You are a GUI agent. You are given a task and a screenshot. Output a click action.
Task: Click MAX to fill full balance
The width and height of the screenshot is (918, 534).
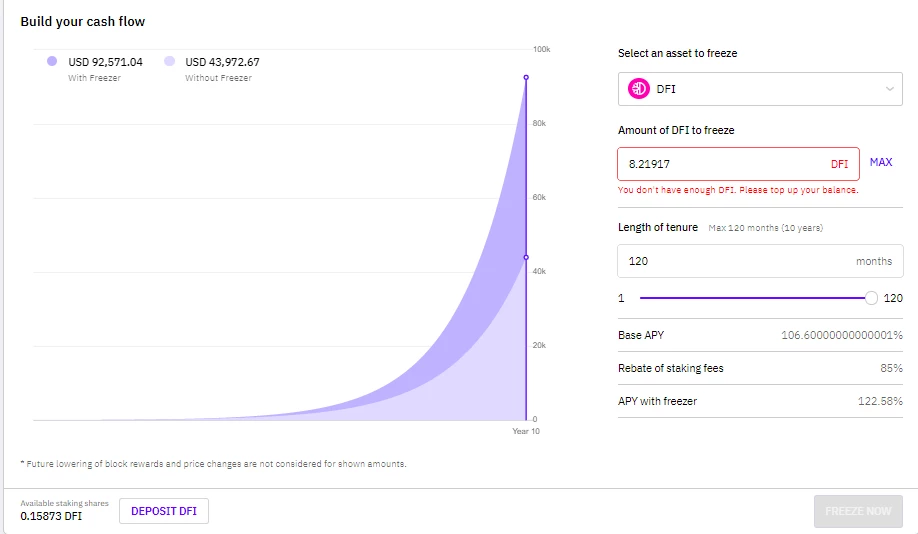pyautogui.click(x=881, y=162)
